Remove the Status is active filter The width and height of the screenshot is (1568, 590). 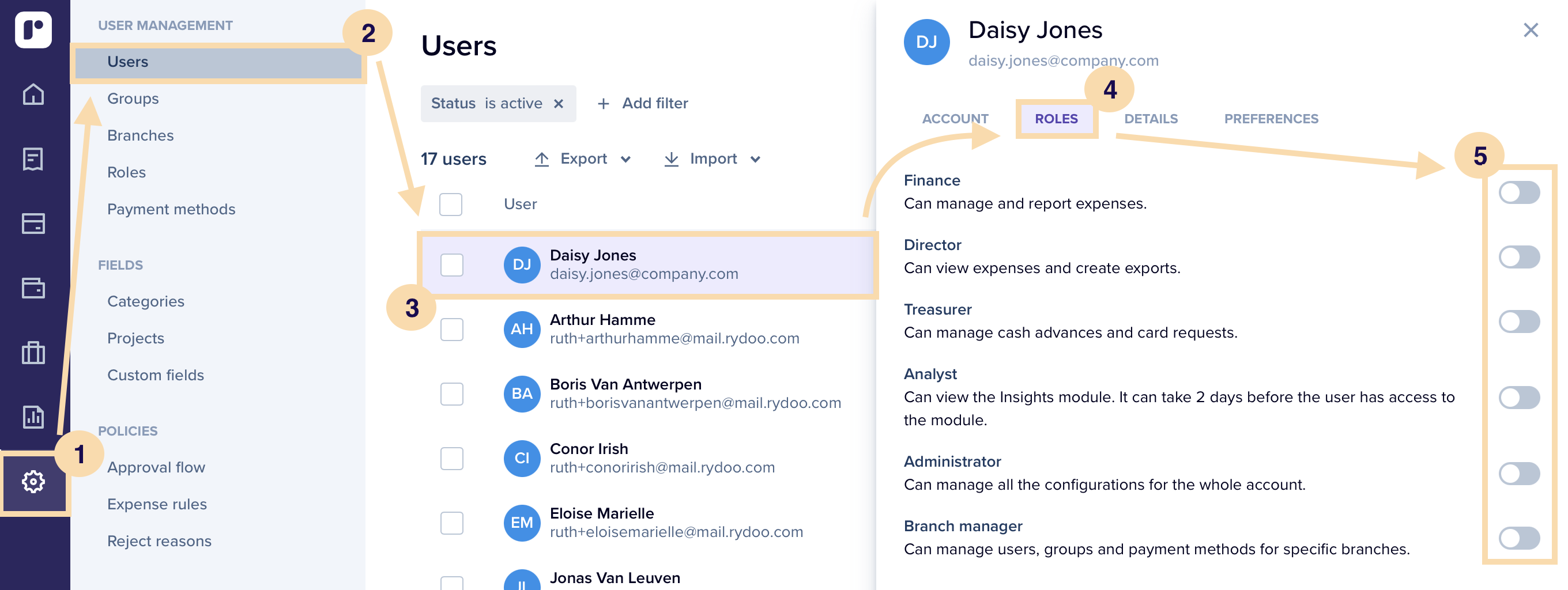pyautogui.click(x=558, y=104)
